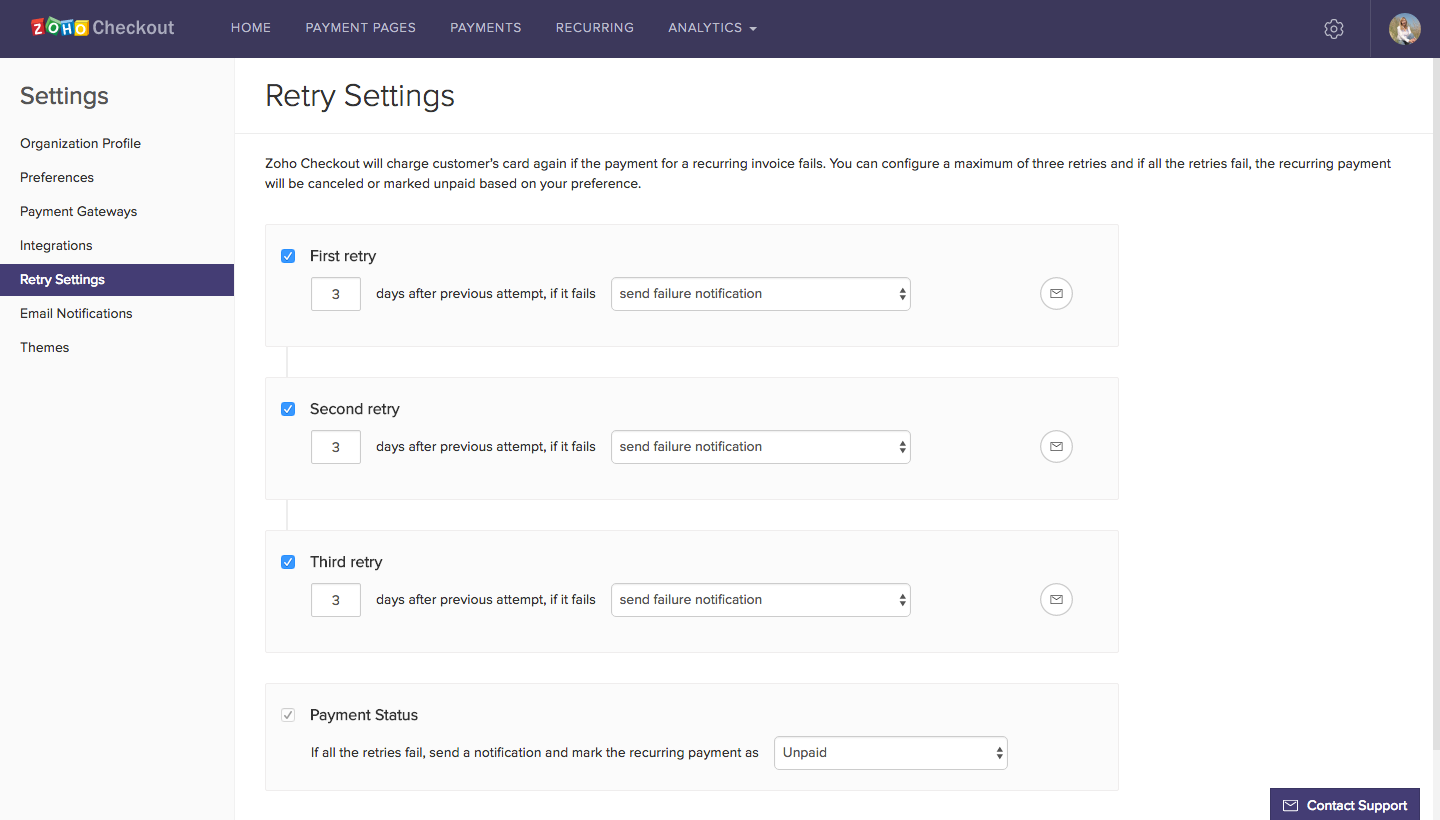Click the Retry Settings page heading
Image resolution: width=1440 pixels, height=820 pixels.
(x=360, y=96)
